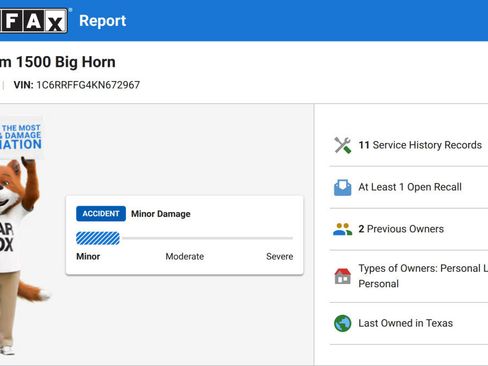Select '11 Service History Records' text

click(420, 145)
